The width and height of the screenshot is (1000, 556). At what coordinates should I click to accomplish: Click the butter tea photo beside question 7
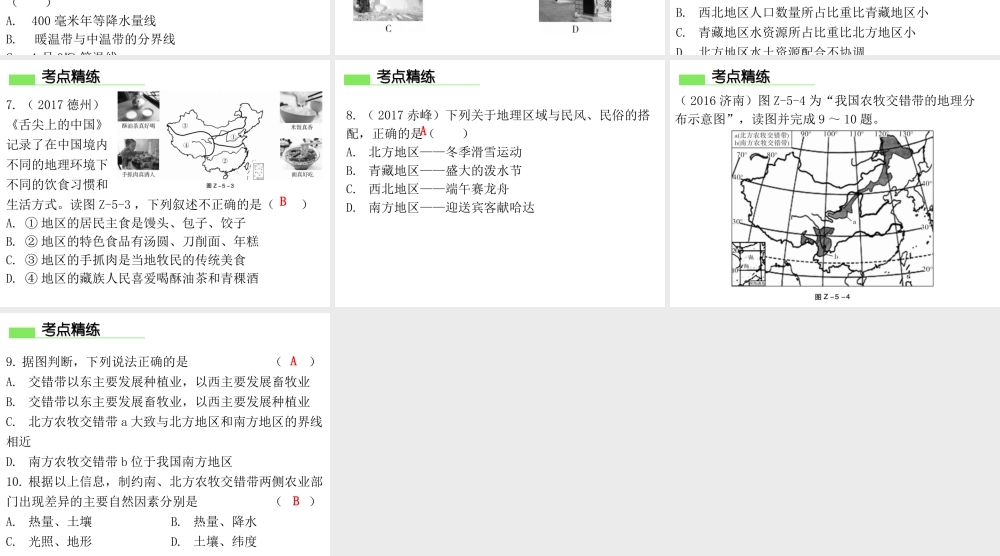click(x=138, y=106)
